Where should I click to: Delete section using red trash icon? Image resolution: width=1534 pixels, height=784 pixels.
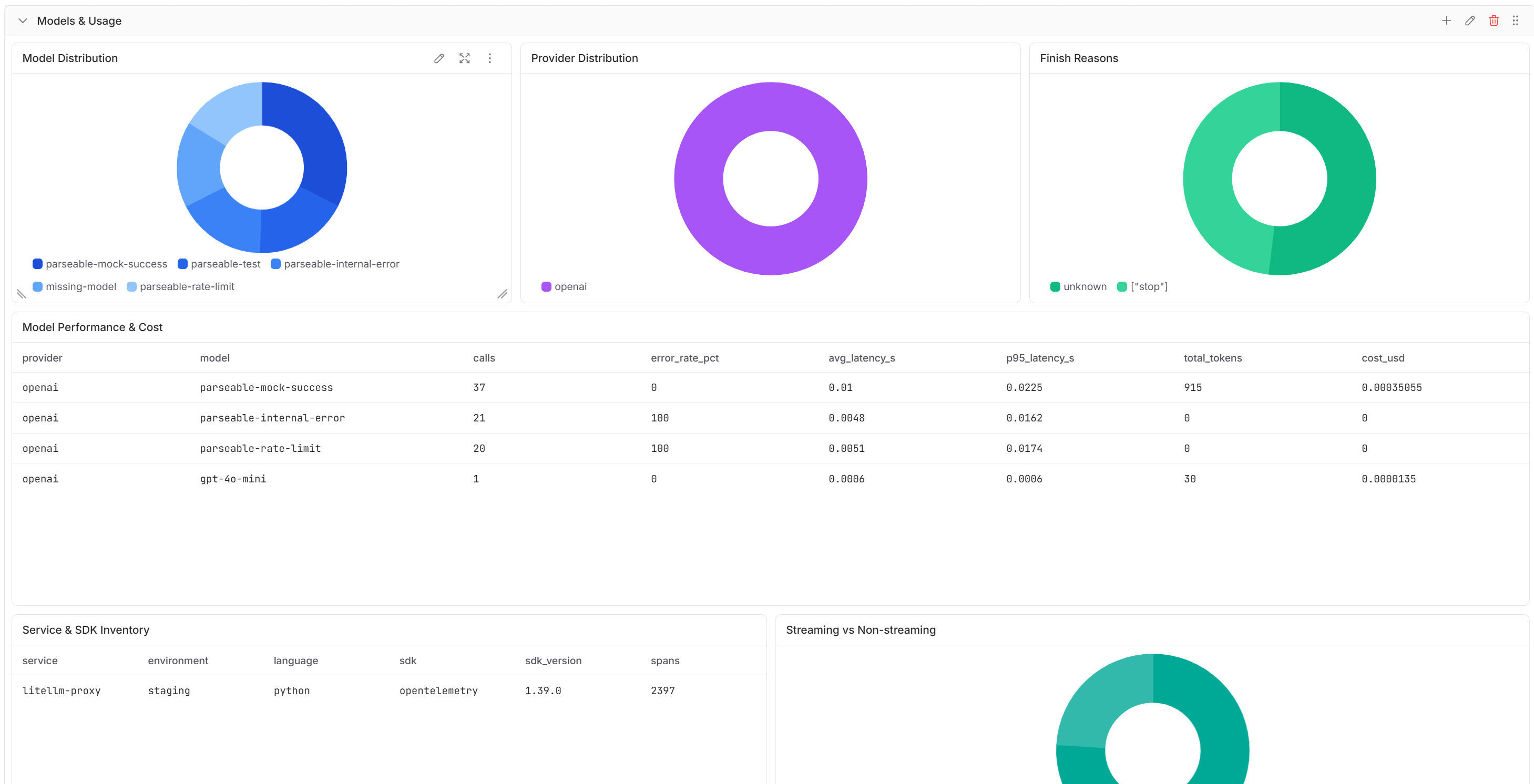tap(1494, 21)
